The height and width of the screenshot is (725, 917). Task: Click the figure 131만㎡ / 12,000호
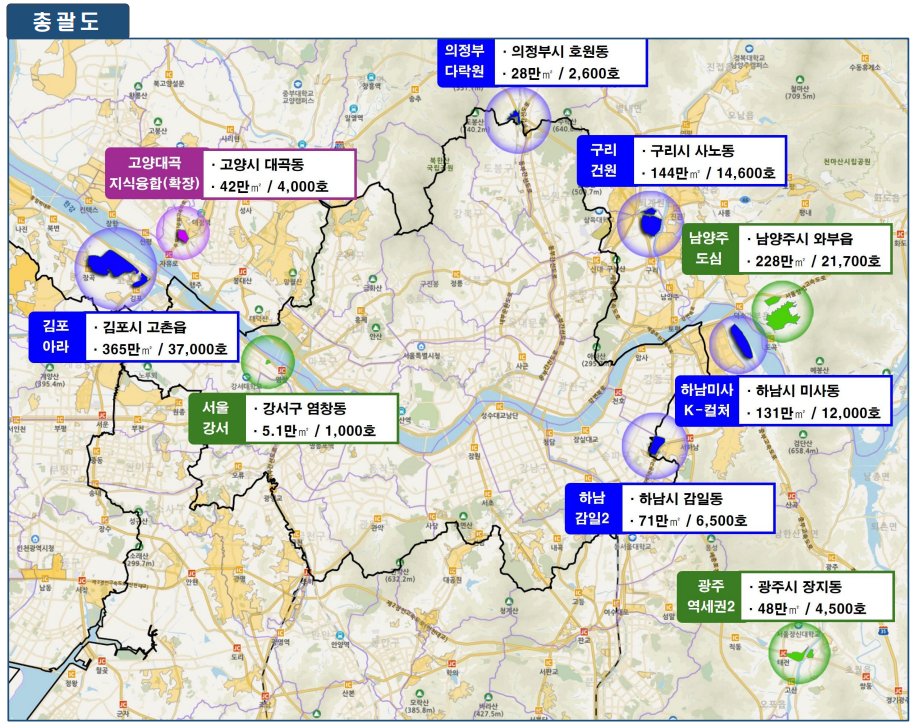click(818, 413)
